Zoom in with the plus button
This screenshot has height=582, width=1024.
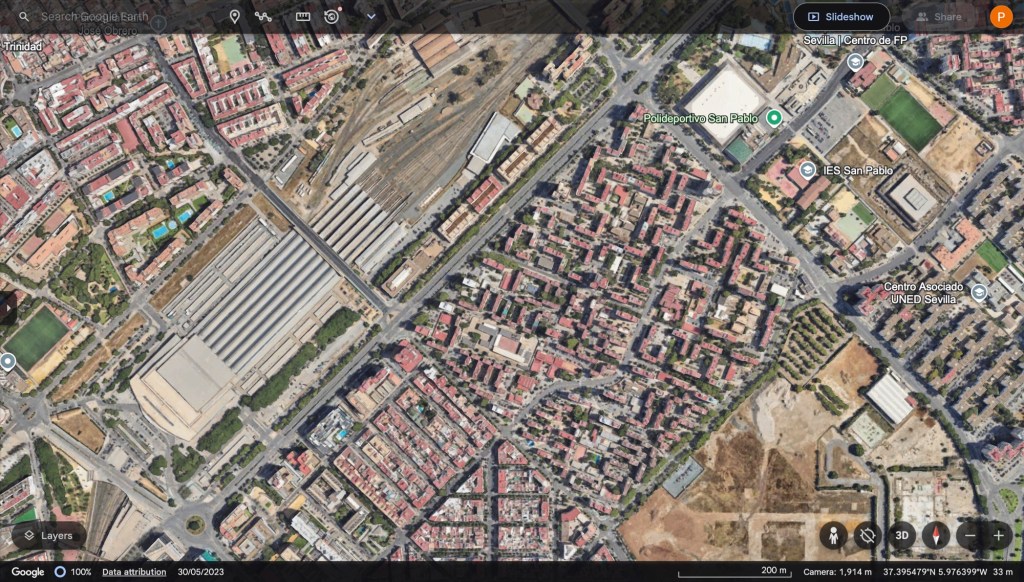pyautogui.click(x=999, y=536)
